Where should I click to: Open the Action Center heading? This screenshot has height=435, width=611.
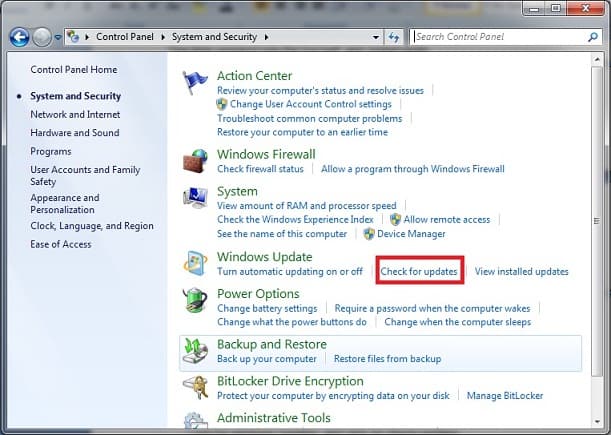[254, 76]
